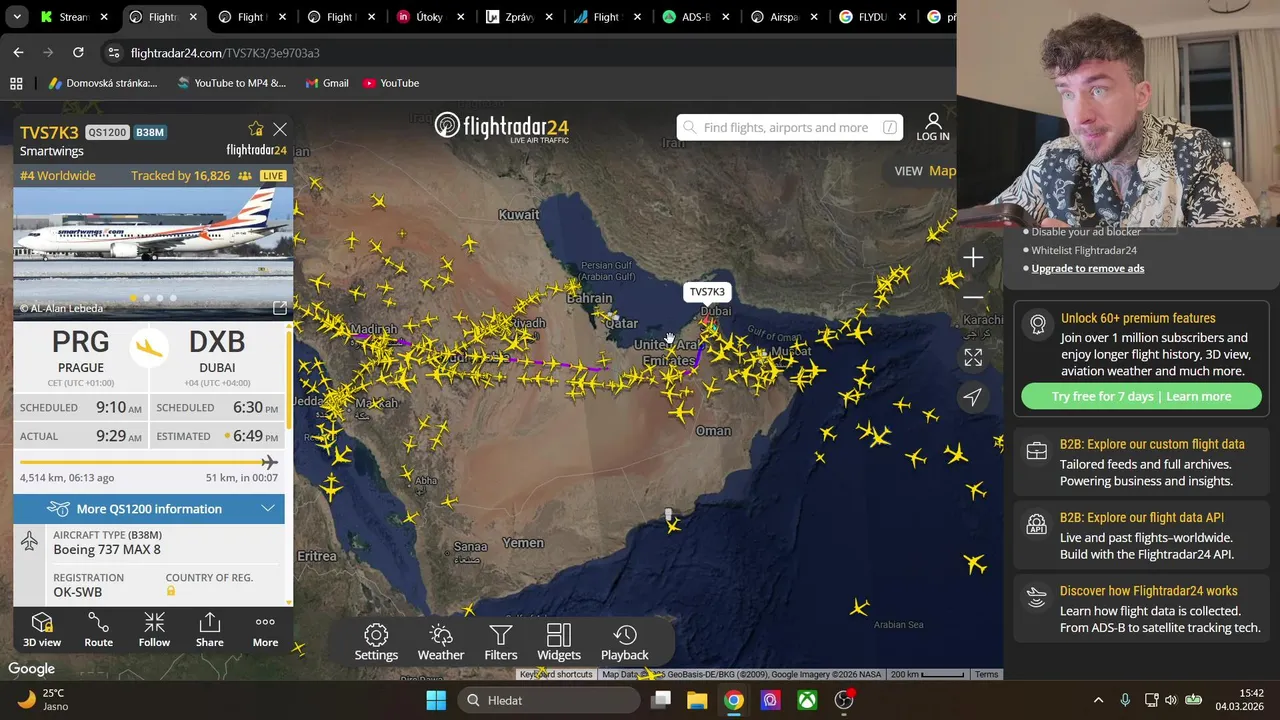Screen dimensions: 1280x720
Task: Follow the TVS7K3 aircraft
Action: pyautogui.click(x=154, y=630)
